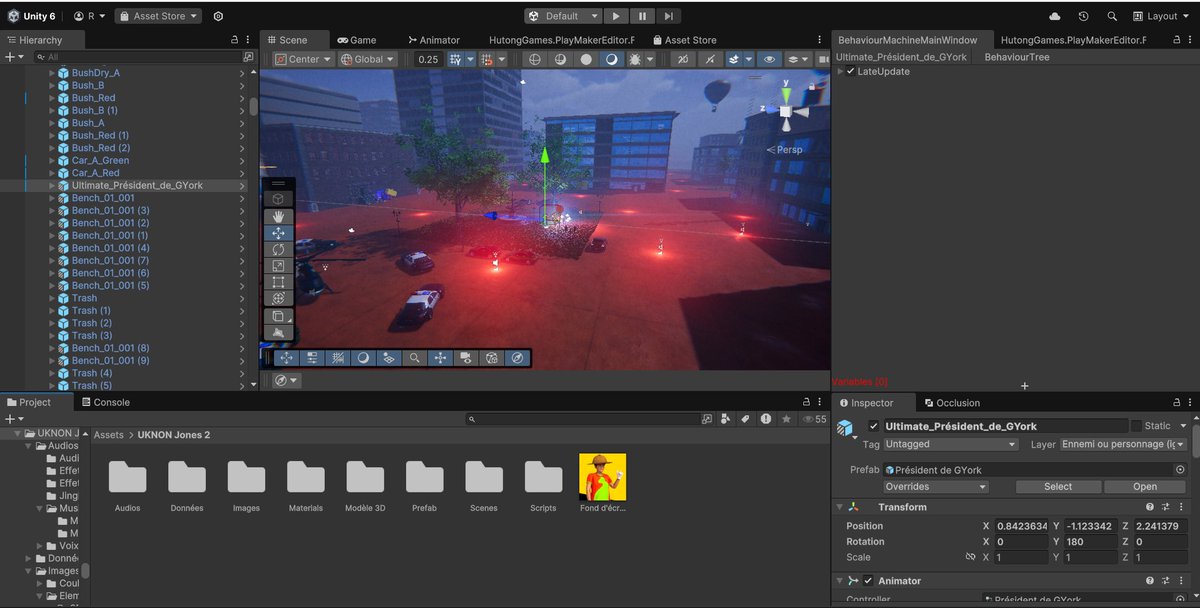Open the Prefab folder
This screenshot has width=1200, height=608.
coord(425,485)
